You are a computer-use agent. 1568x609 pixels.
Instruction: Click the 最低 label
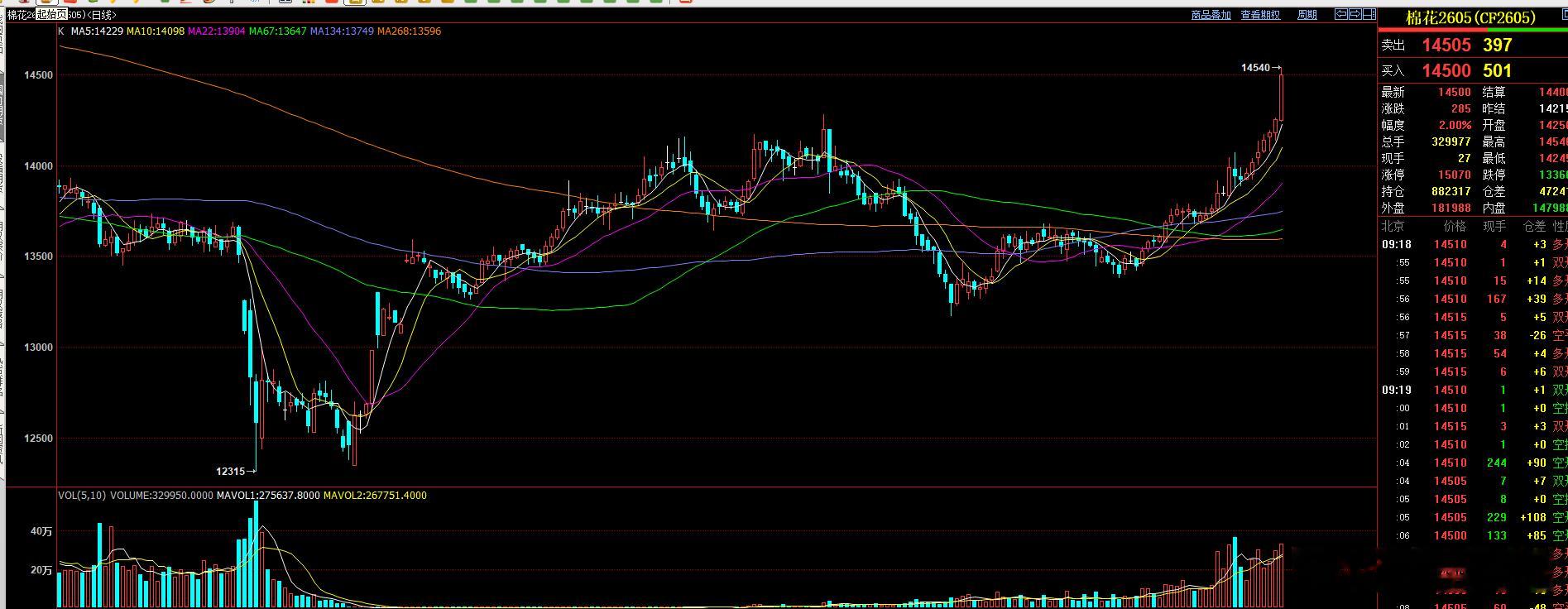1494,159
